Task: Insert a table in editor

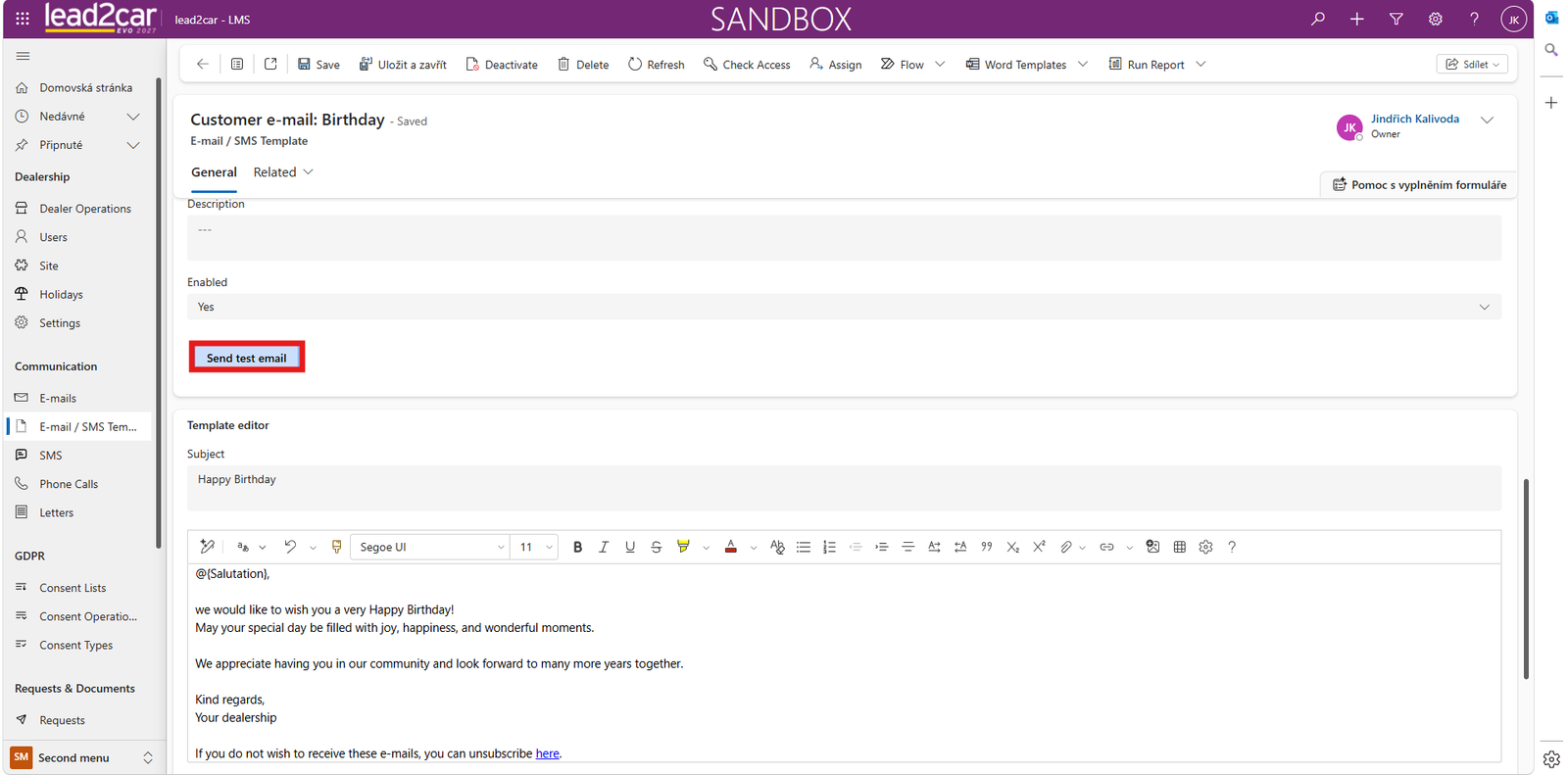Action: (x=1180, y=547)
